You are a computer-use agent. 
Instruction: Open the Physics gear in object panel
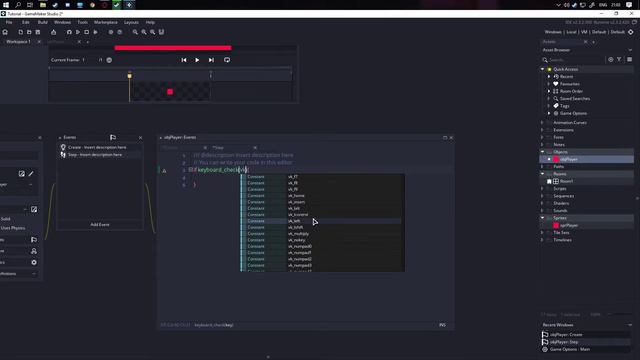point(34,262)
